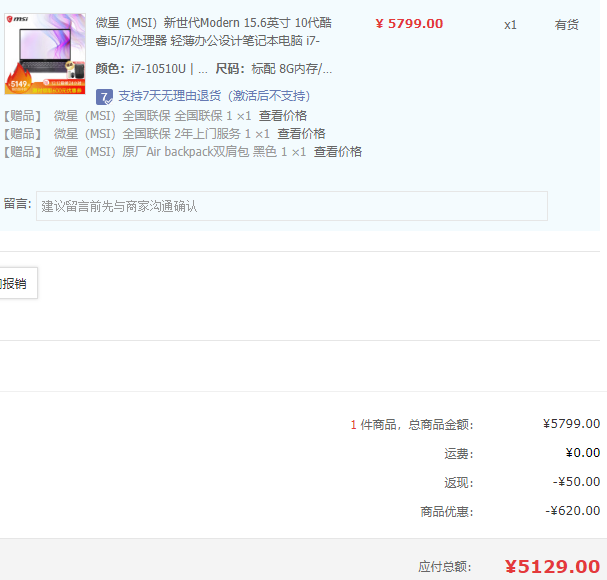Select the 有货 stock status text
The height and width of the screenshot is (580, 607).
click(x=566, y=25)
